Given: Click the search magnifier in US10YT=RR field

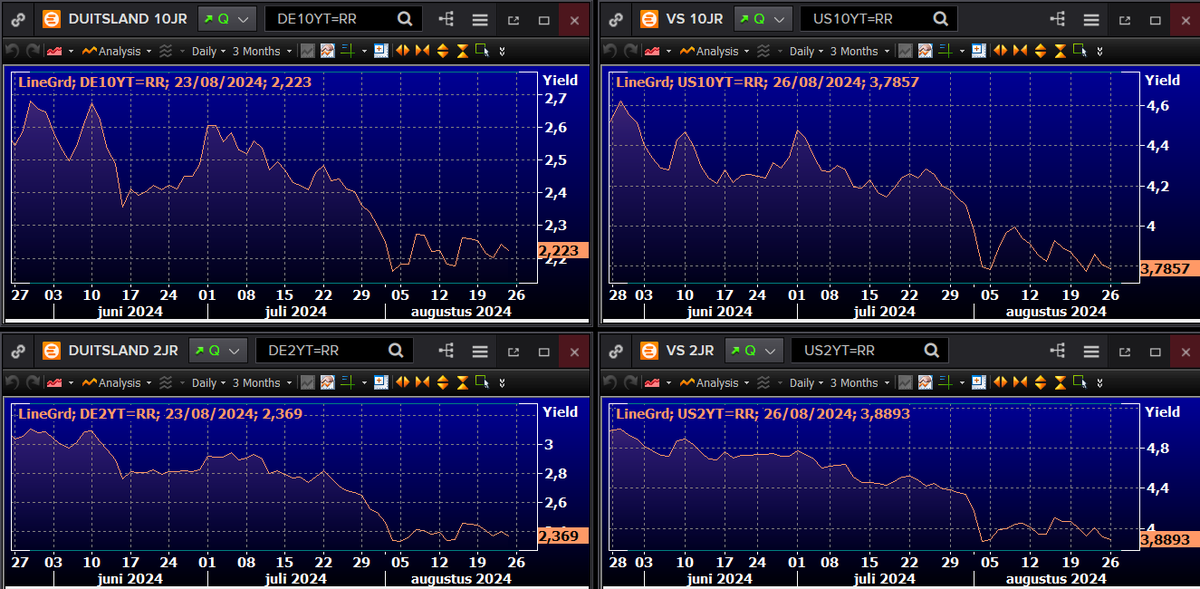Looking at the screenshot, I should point(940,19).
